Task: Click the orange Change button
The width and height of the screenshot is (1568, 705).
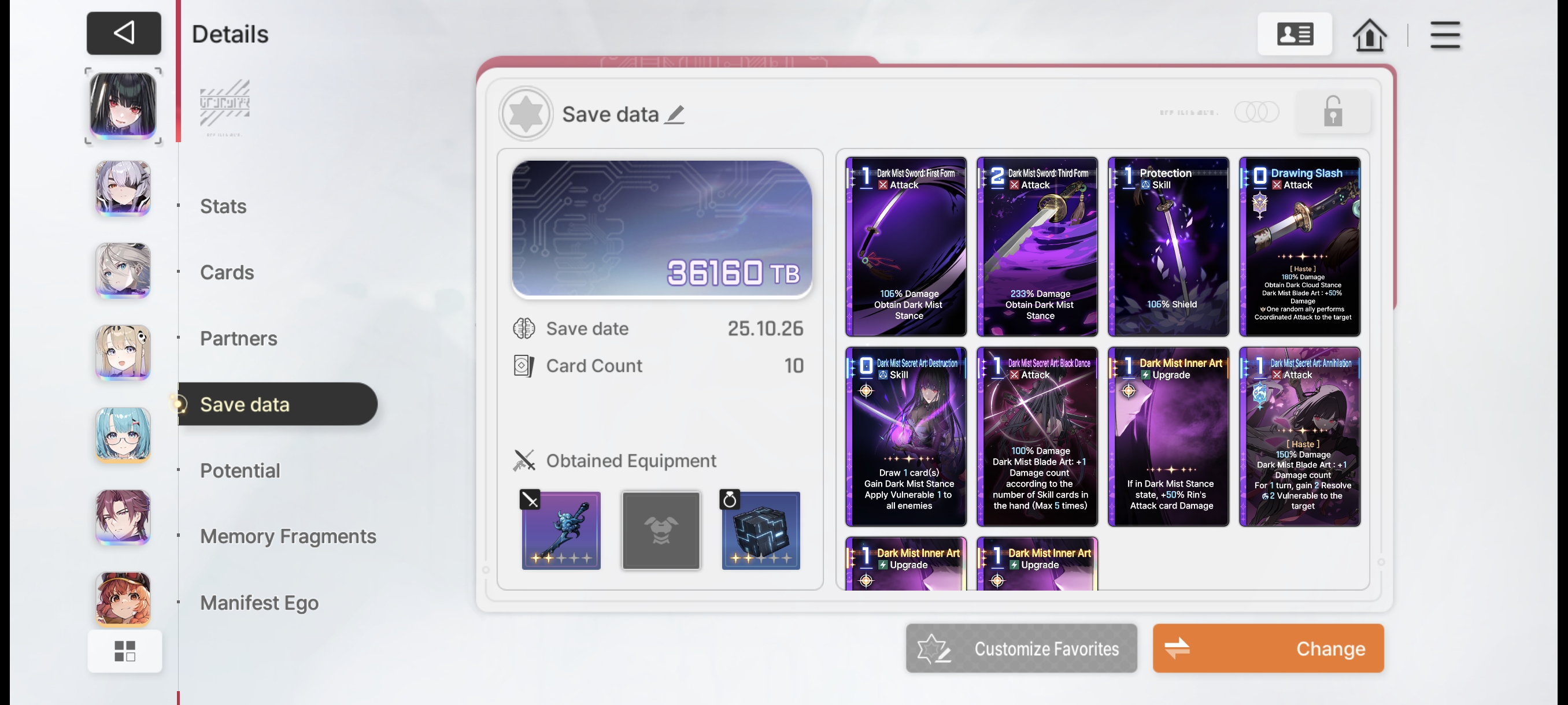Action: click(x=1269, y=648)
